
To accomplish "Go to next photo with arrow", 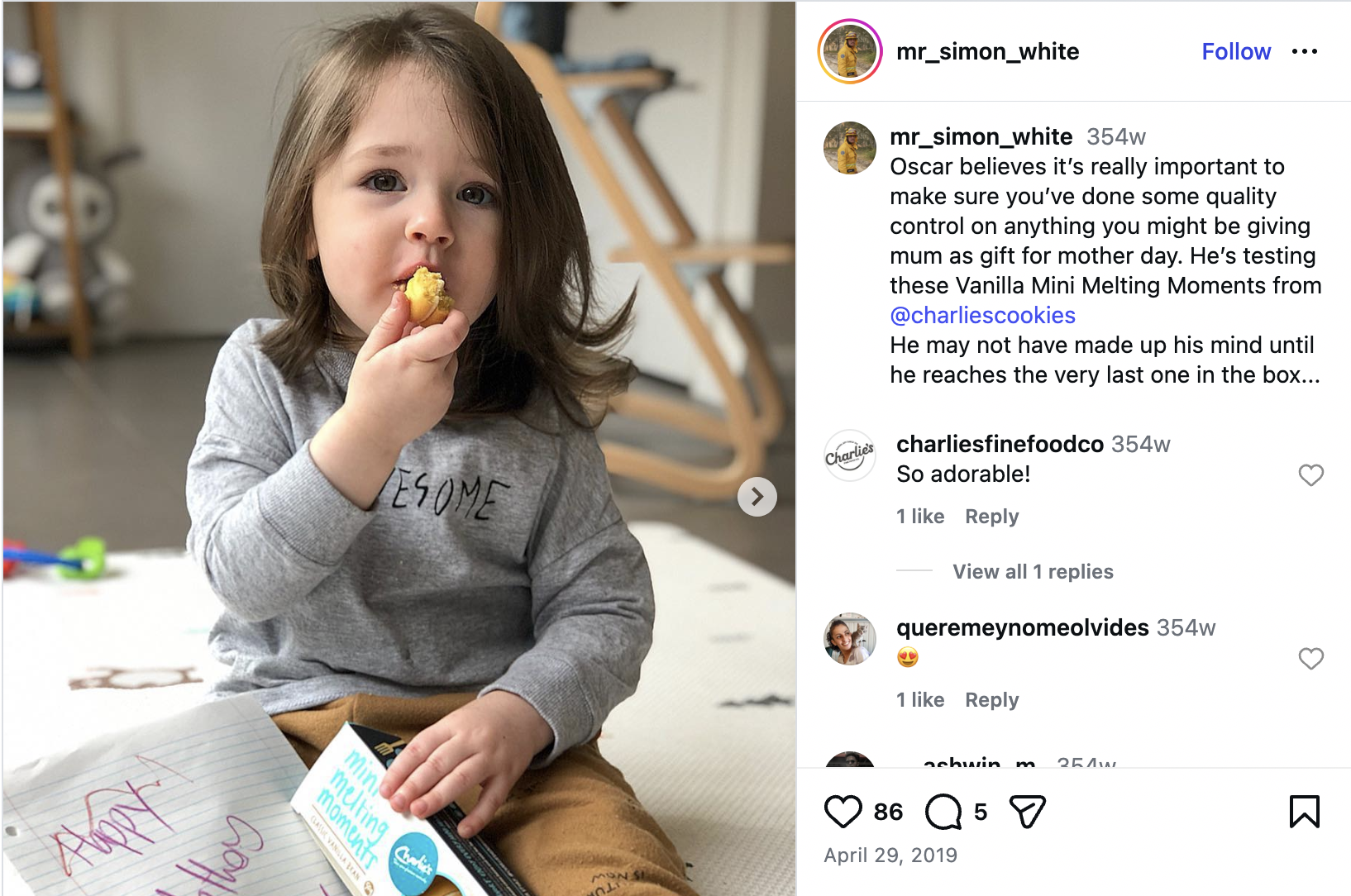I will [757, 497].
